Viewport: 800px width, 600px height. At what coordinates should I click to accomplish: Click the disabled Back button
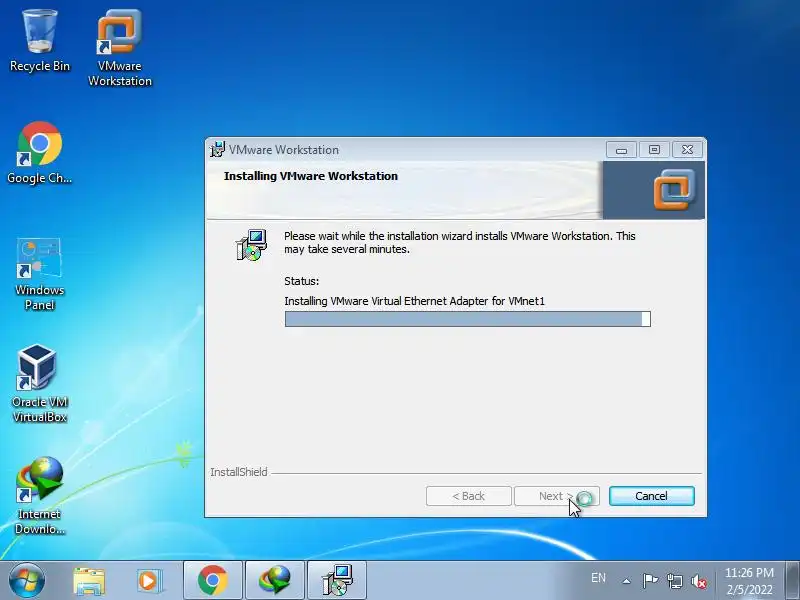[x=468, y=496]
